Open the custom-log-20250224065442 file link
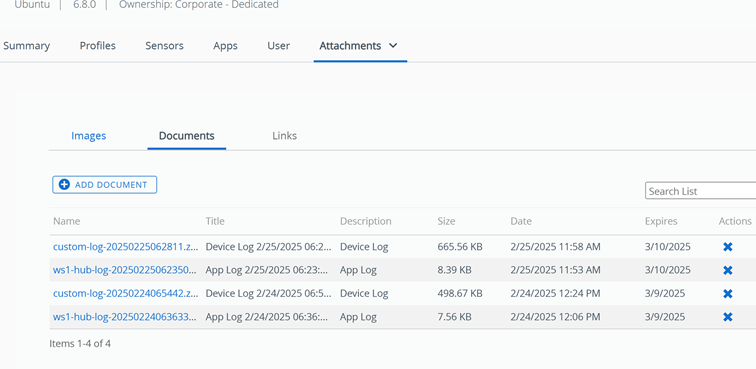 (126, 293)
